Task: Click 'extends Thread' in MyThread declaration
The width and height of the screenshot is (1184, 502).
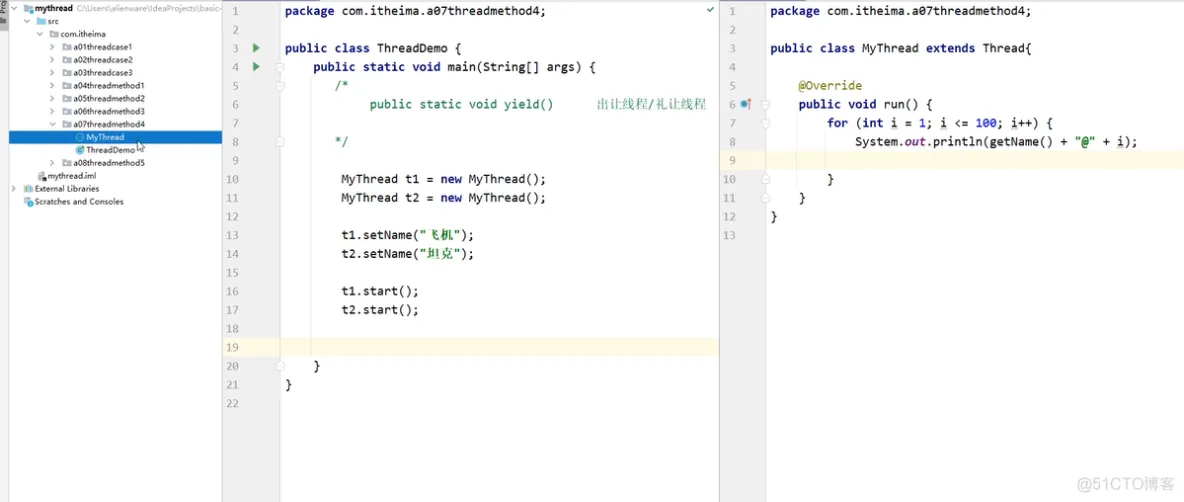Action: pyautogui.click(x=973, y=48)
